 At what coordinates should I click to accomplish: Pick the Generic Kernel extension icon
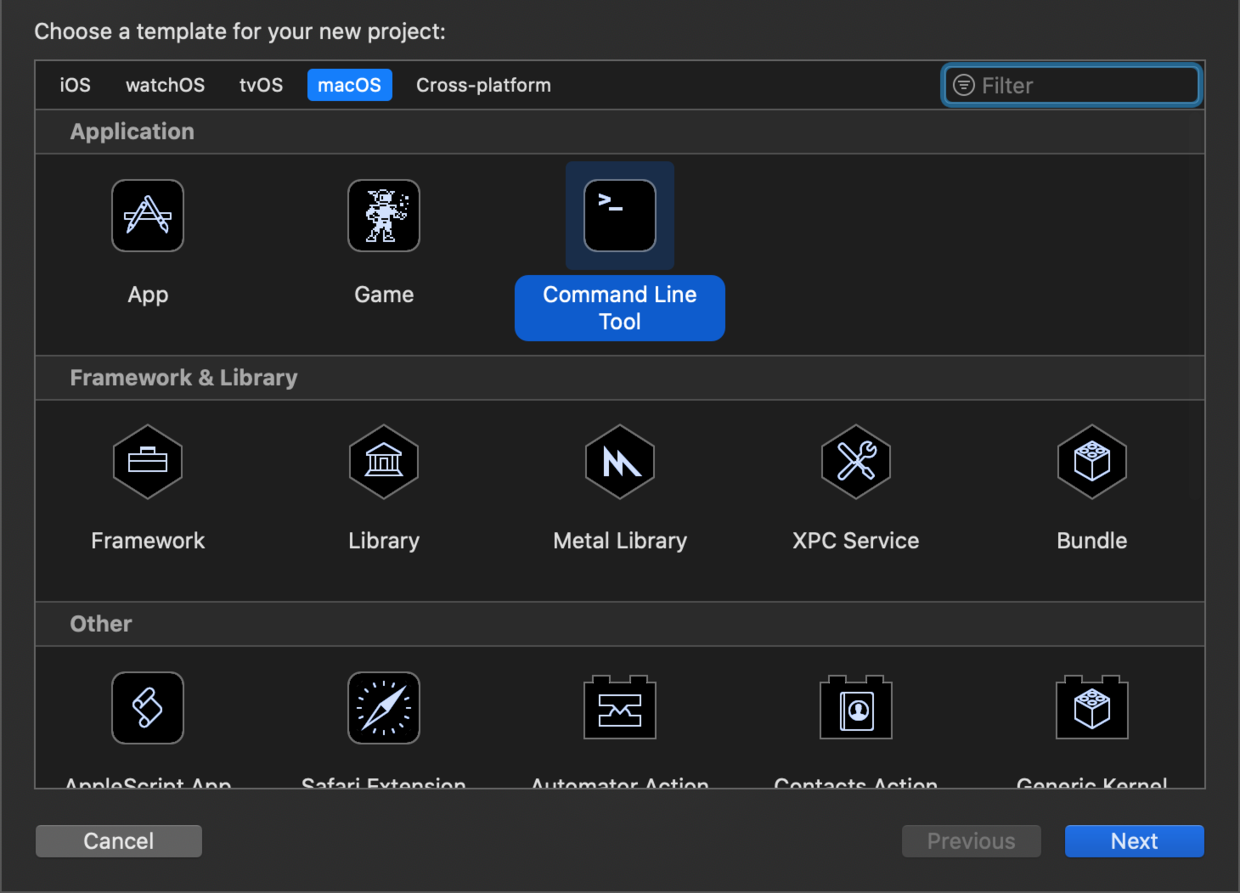[1092, 707]
